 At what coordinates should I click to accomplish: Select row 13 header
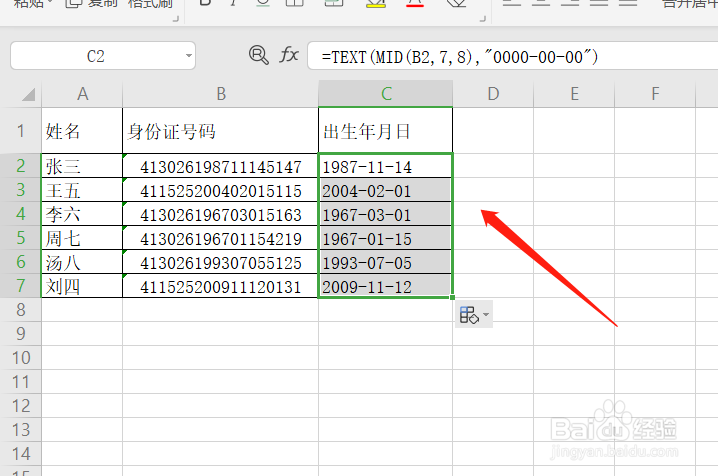pyautogui.click(x=21, y=430)
